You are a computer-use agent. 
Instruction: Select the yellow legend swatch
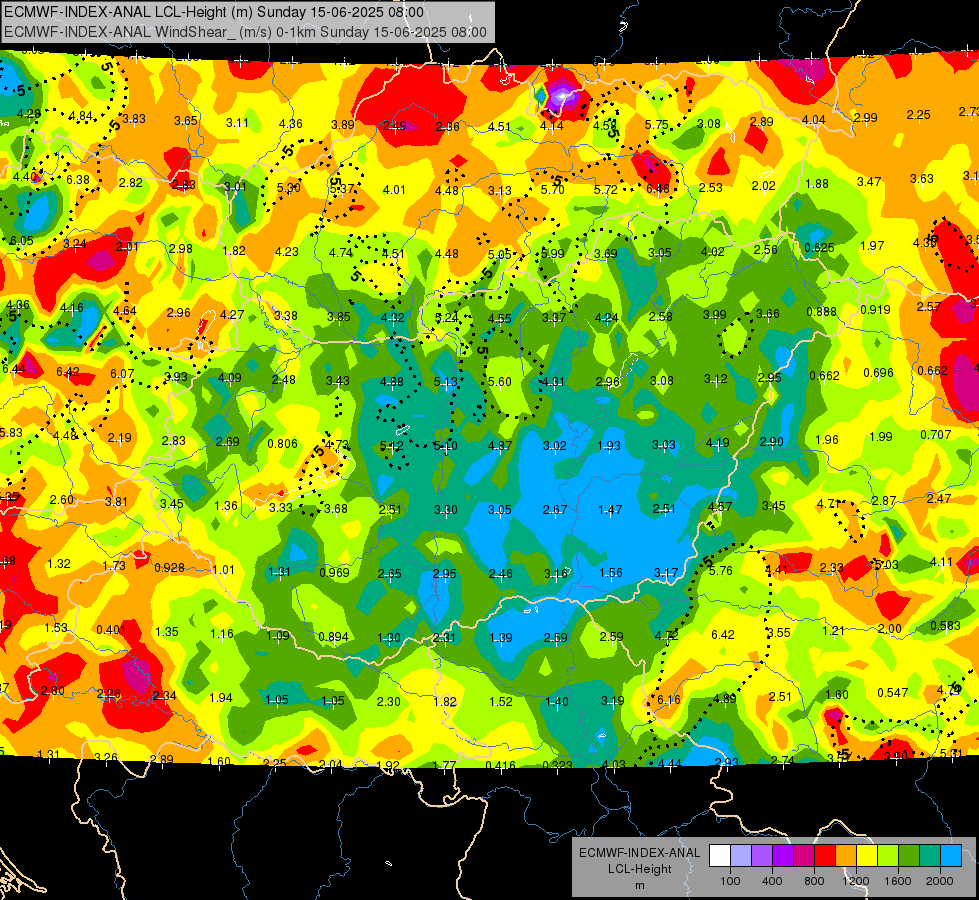pyautogui.click(x=867, y=855)
